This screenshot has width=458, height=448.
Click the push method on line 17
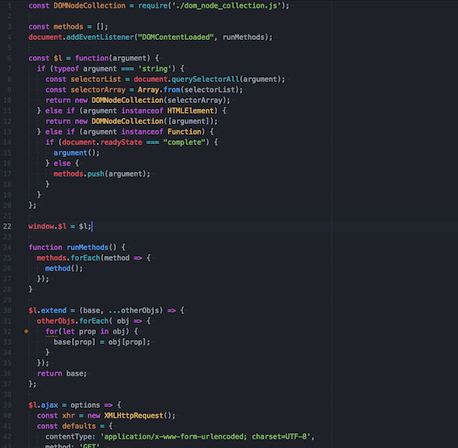click(96, 174)
